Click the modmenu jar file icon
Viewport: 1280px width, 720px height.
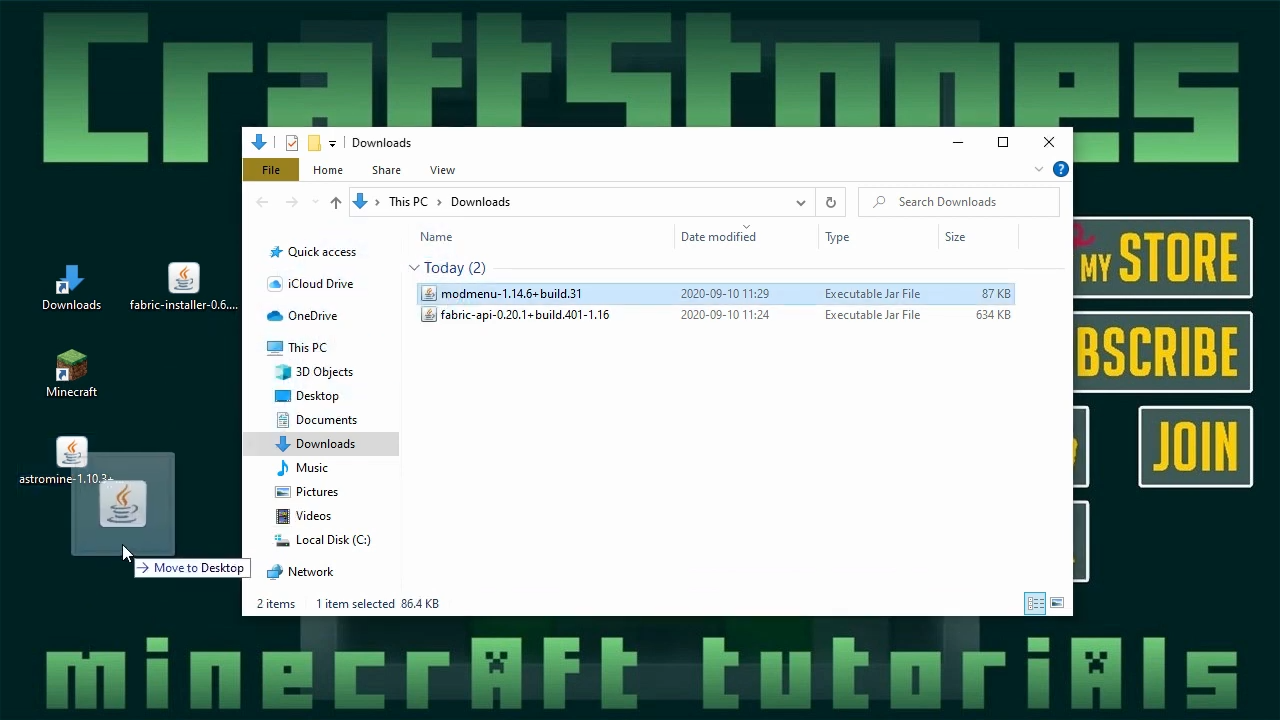click(x=429, y=294)
